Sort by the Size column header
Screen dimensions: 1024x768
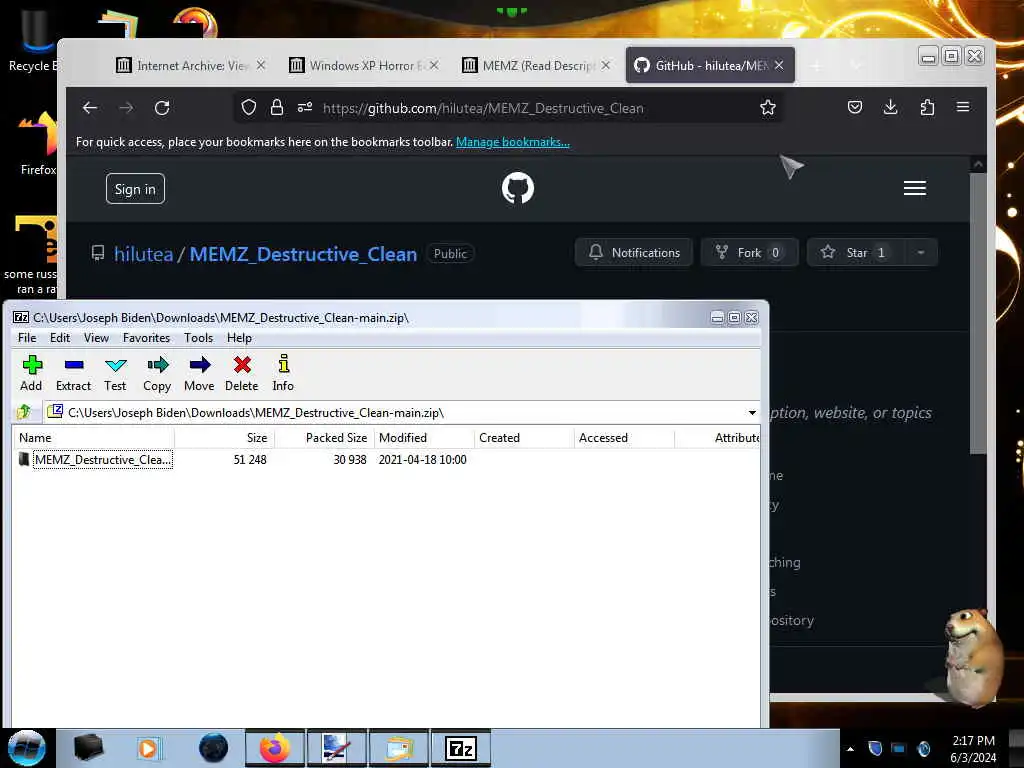pyautogui.click(x=225, y=438)
